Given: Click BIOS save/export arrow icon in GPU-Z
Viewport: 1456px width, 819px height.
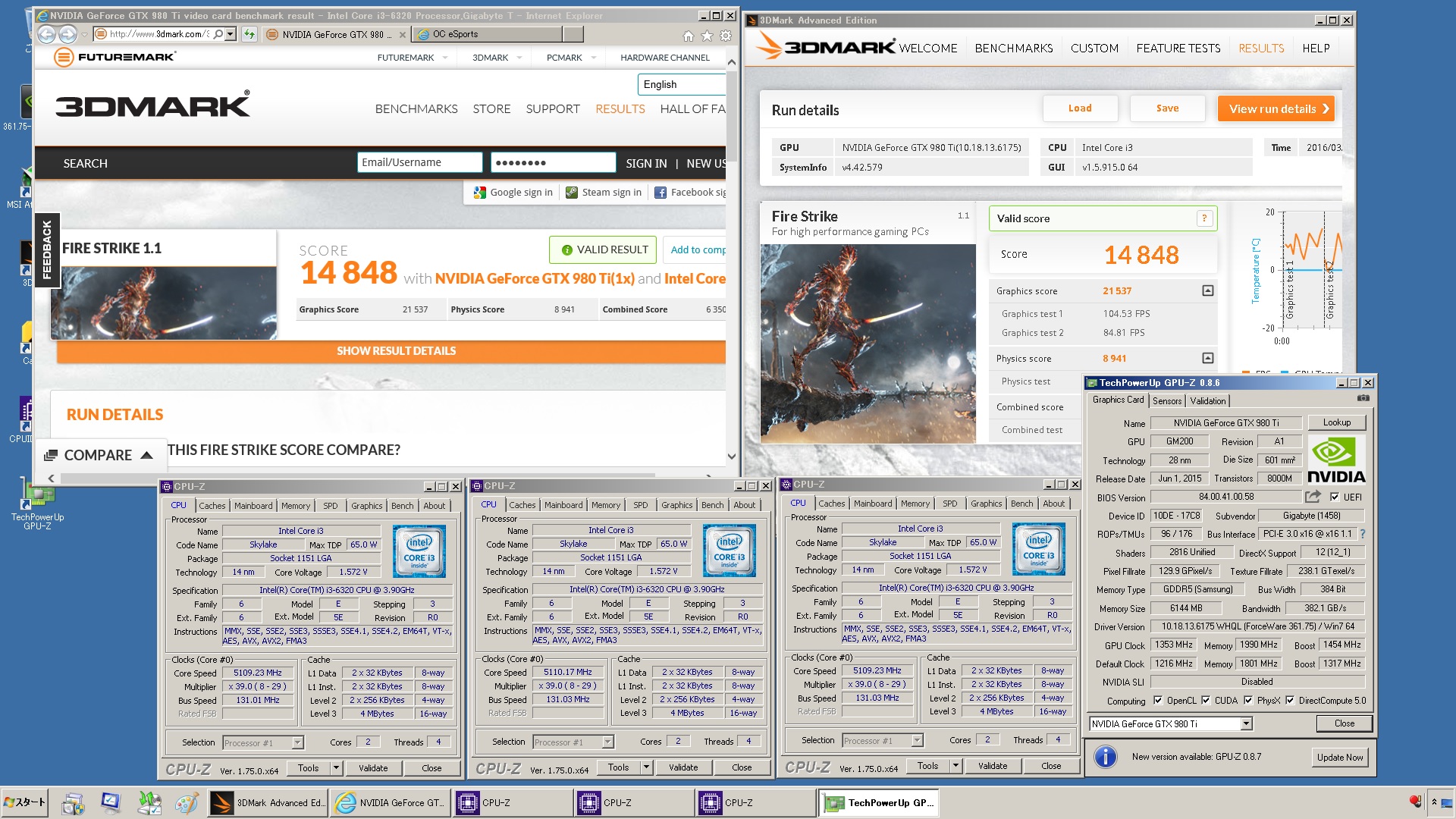Looking at the screenshot, I should [1313, 497].
